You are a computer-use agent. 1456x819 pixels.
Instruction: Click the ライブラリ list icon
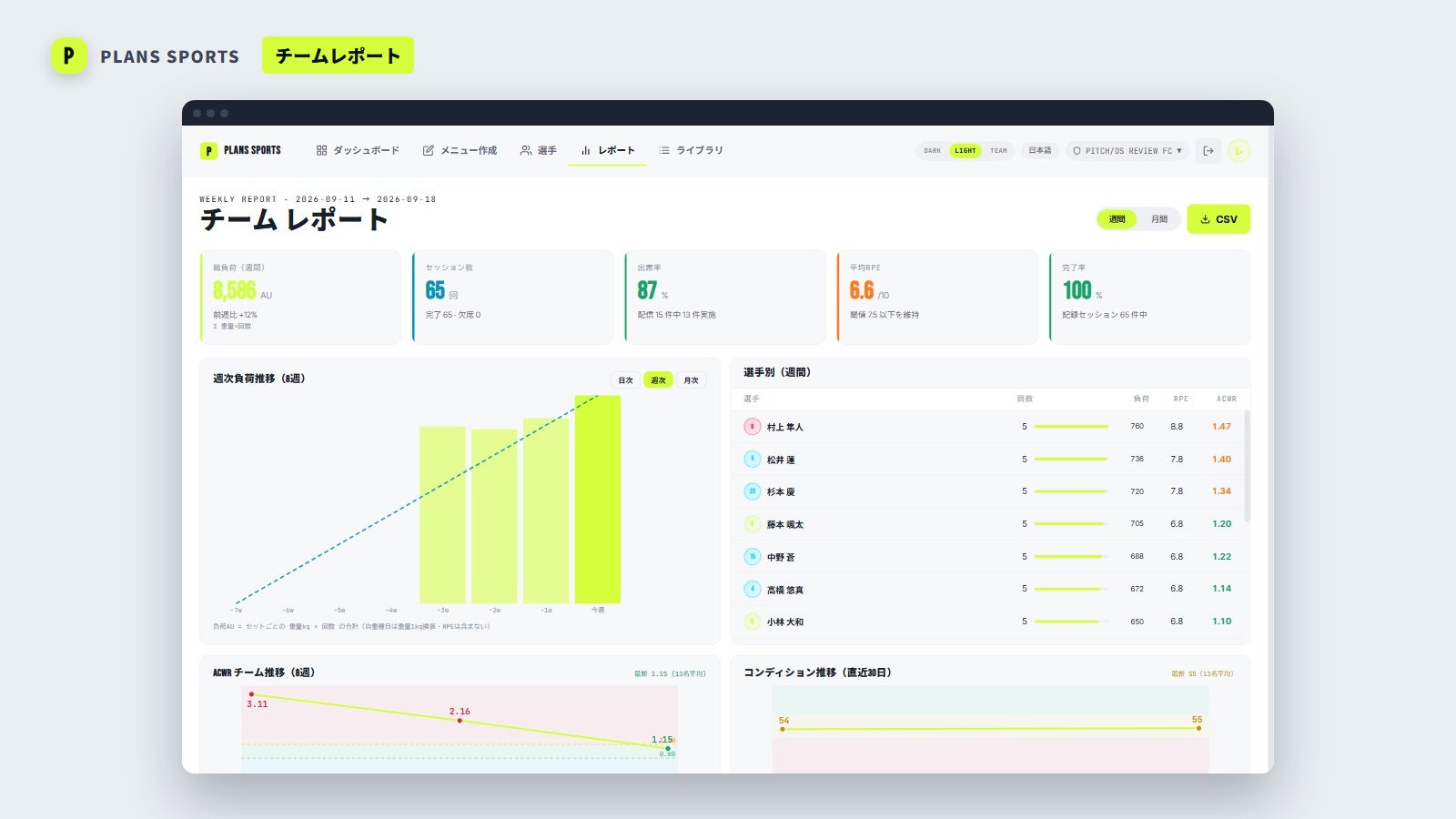[x=664, y=150]
